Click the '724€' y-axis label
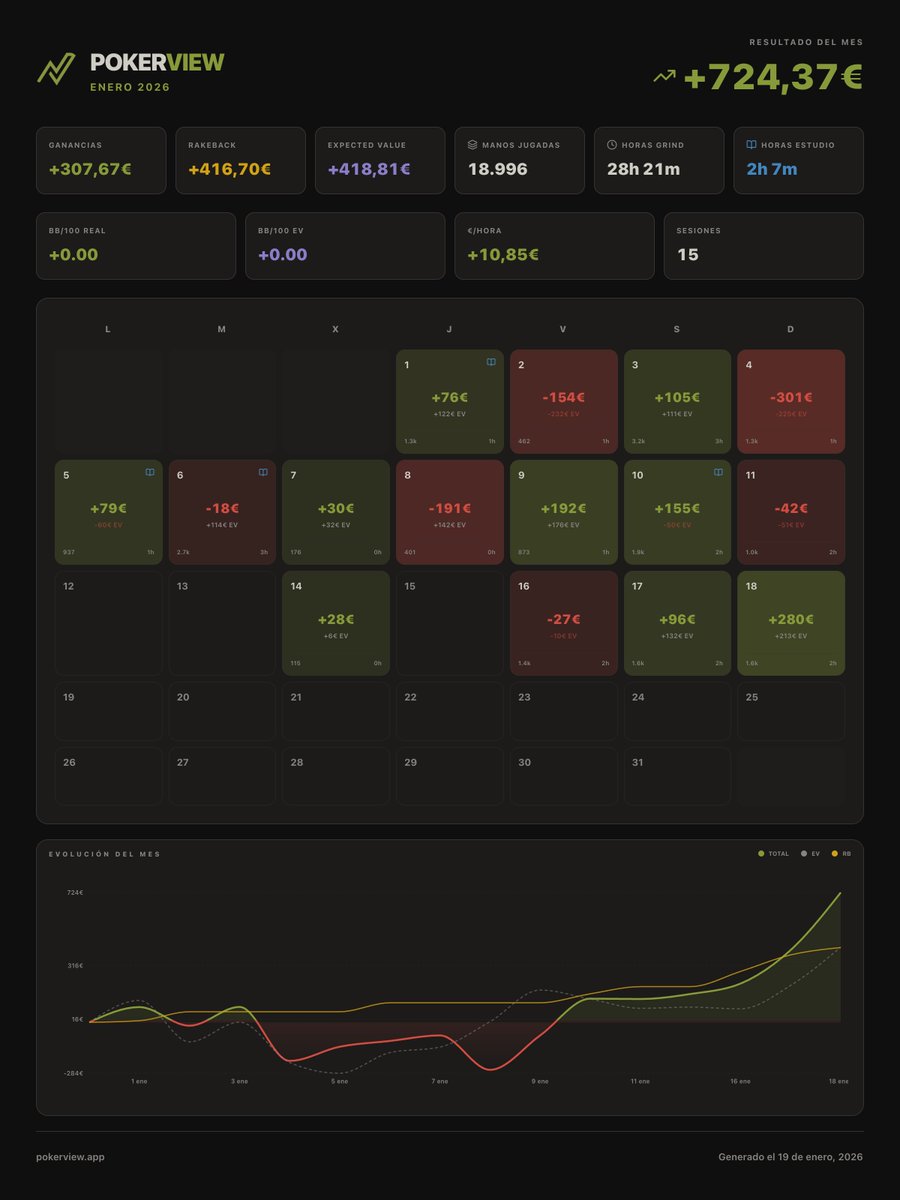Image resolution: width=900 pixels, height=1200 pixels. tap(76, 892)
